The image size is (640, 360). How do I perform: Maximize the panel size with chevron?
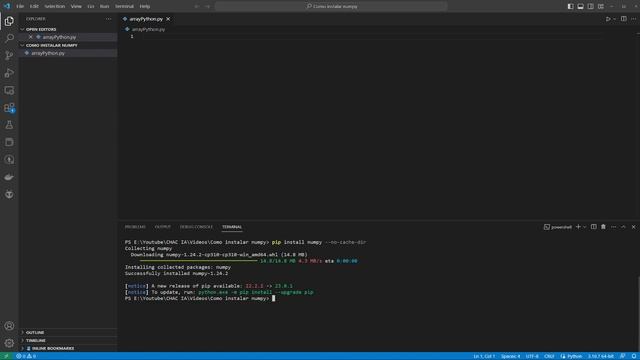[x=623, y=227]
